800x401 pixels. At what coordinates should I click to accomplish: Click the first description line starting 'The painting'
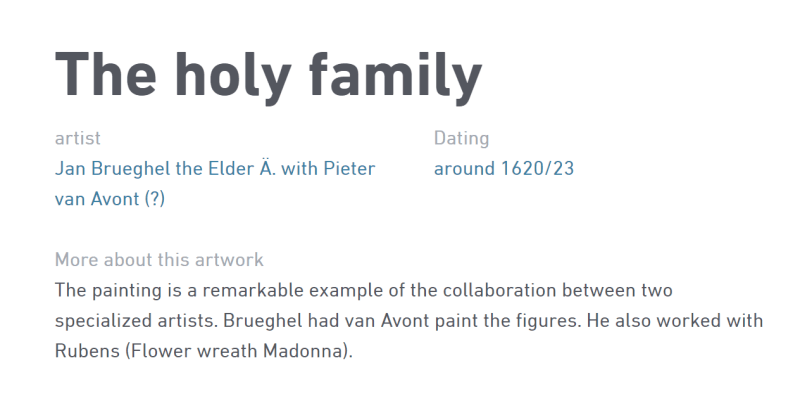[363, 290]
